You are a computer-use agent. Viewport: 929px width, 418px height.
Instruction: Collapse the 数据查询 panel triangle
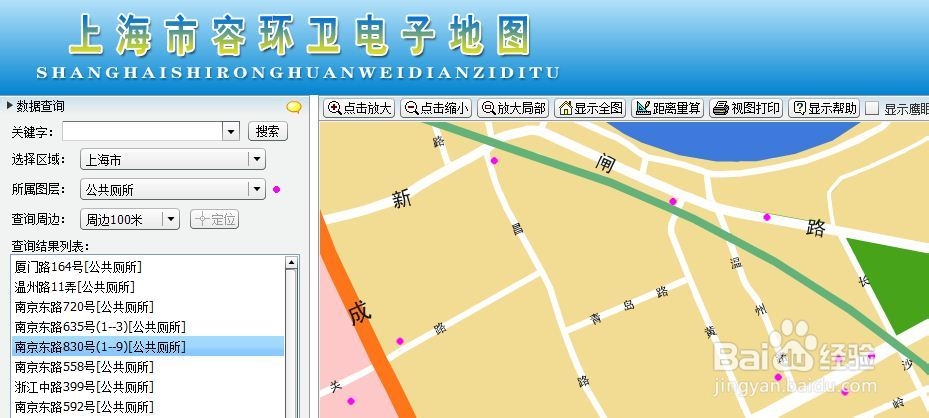[x=9, y=106]
